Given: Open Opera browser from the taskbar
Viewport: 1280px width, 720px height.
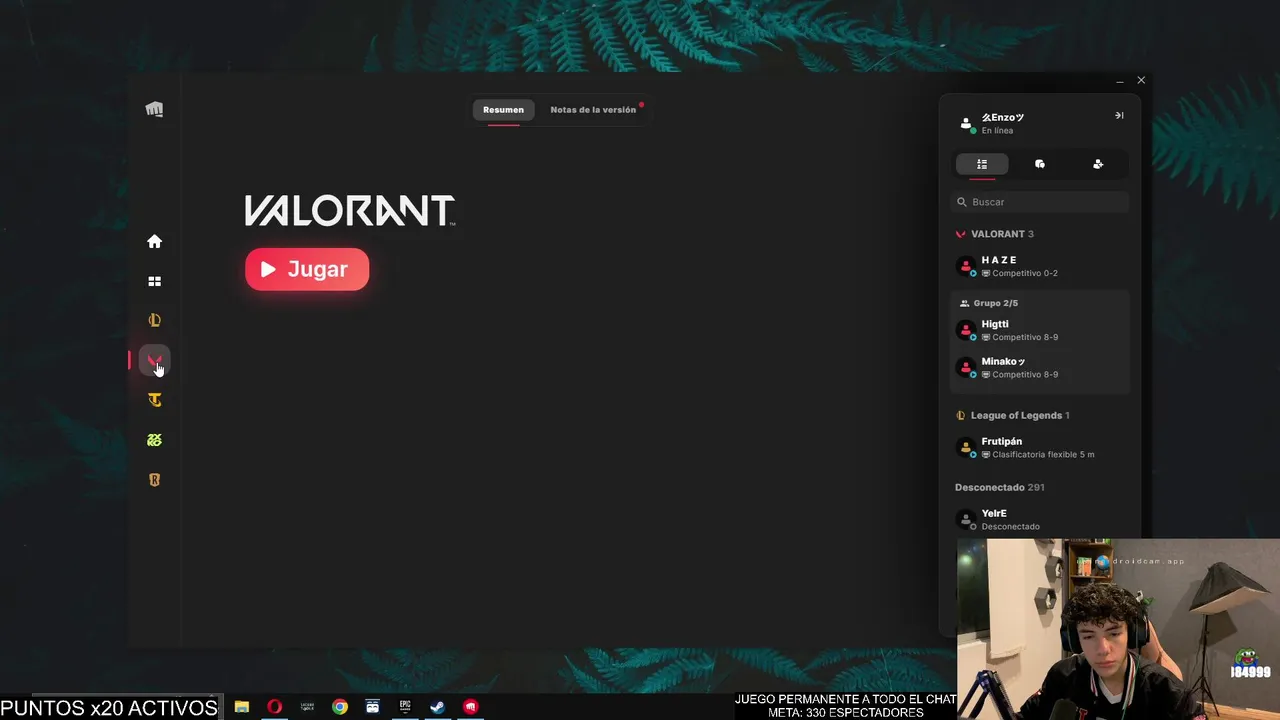Looking at the screenshot, I should 274,706.
